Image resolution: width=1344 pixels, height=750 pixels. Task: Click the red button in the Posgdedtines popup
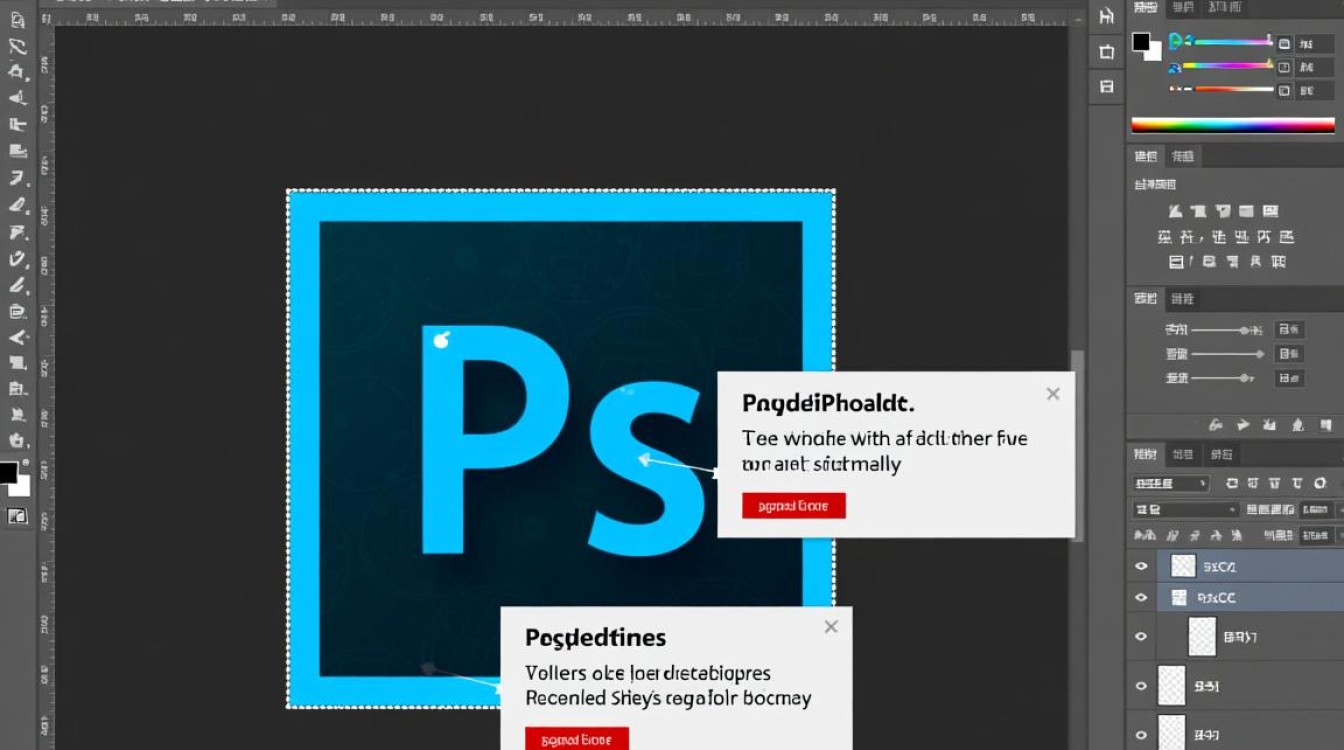click(577, 739)
